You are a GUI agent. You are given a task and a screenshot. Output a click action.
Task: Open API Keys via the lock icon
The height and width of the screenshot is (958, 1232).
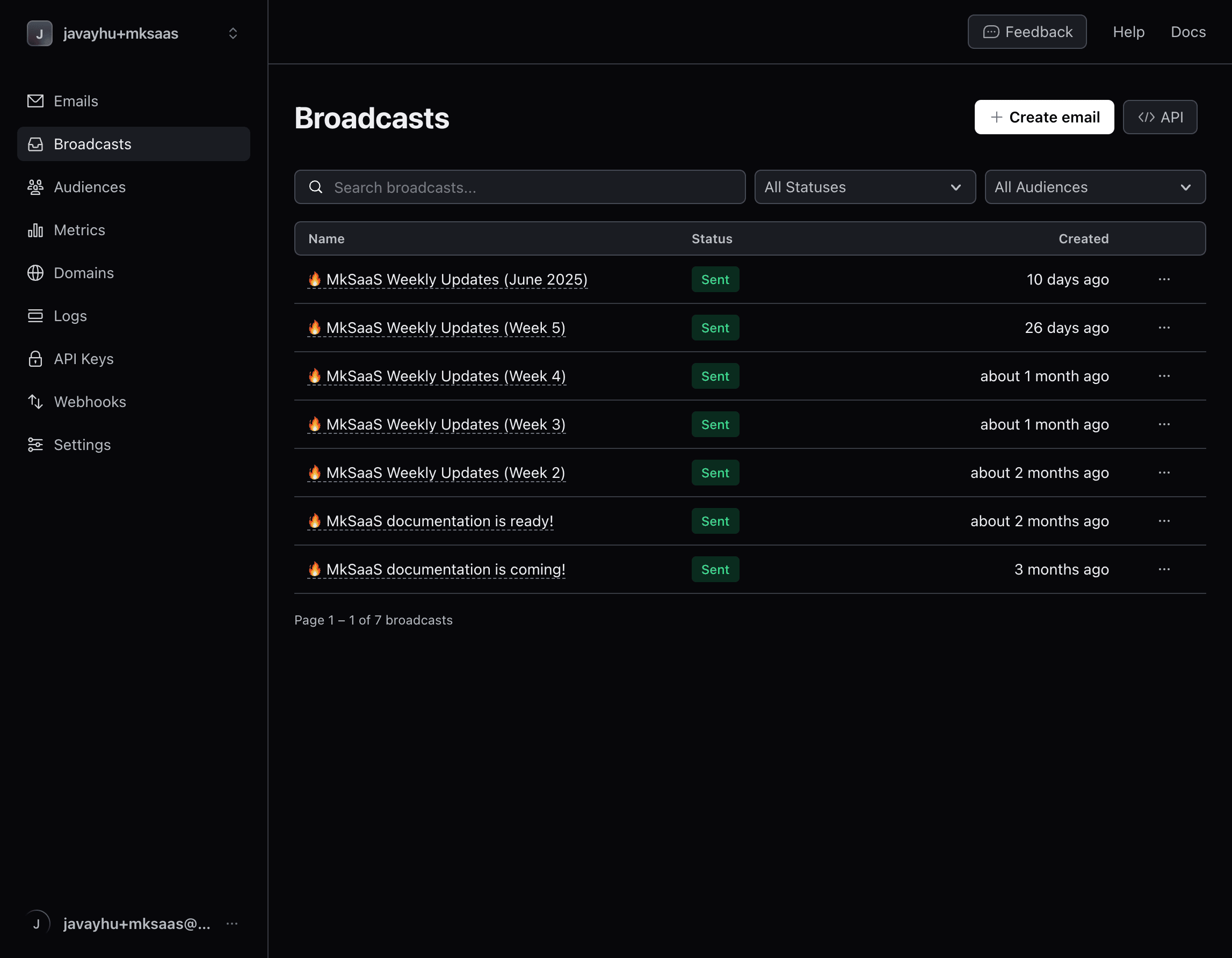pos(35,359)
